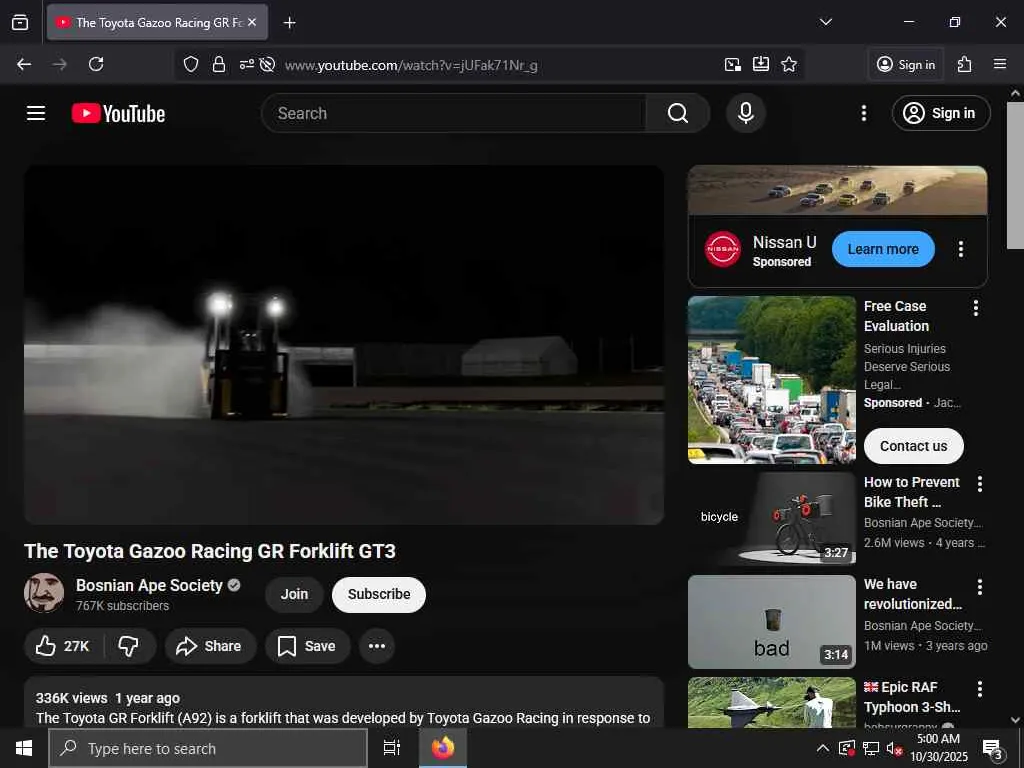Click the Windows taskbar search box

(x=208, y=748)
